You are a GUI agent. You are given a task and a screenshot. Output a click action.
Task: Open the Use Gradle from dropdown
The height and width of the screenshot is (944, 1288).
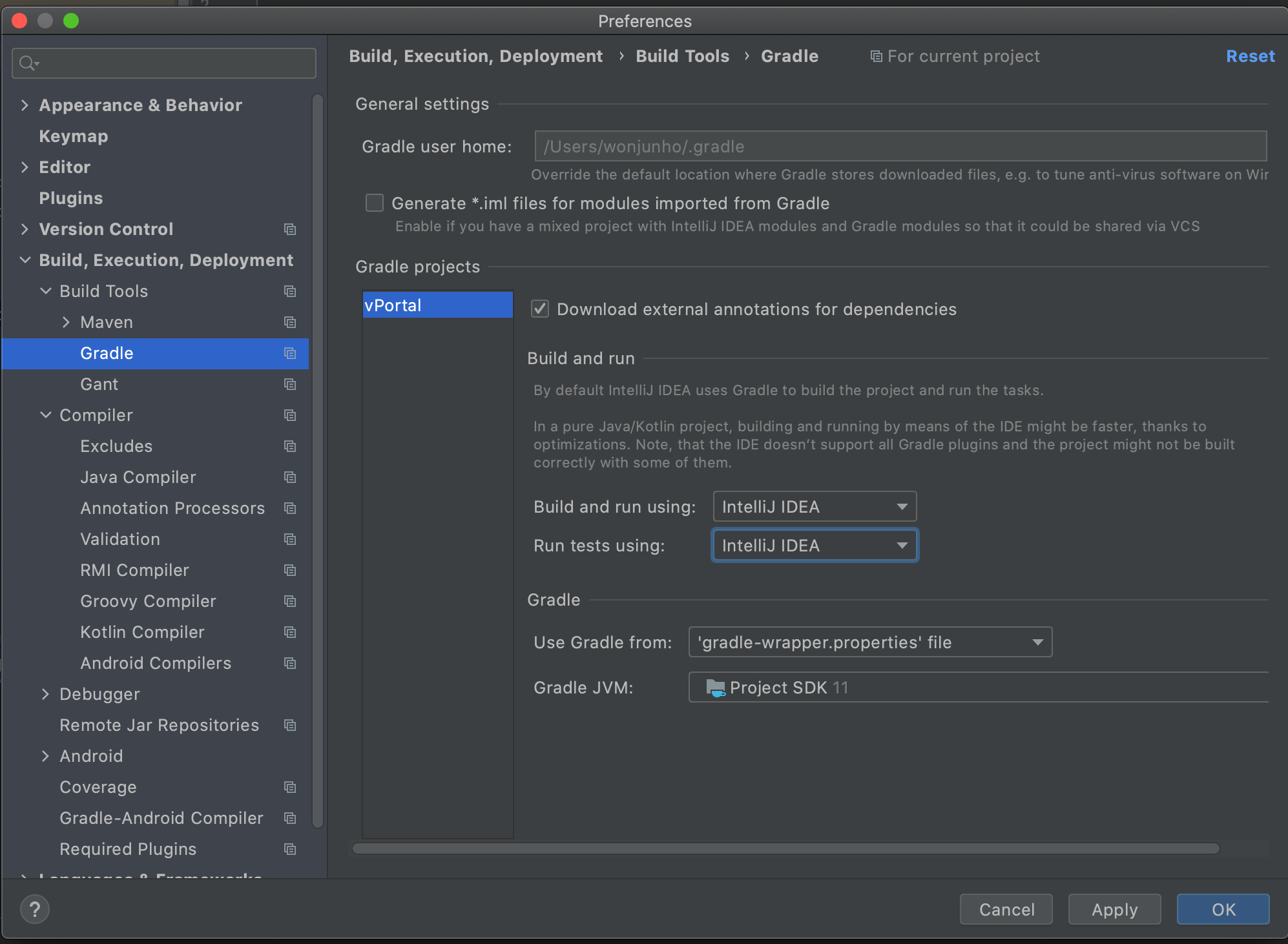coord(869,642)
